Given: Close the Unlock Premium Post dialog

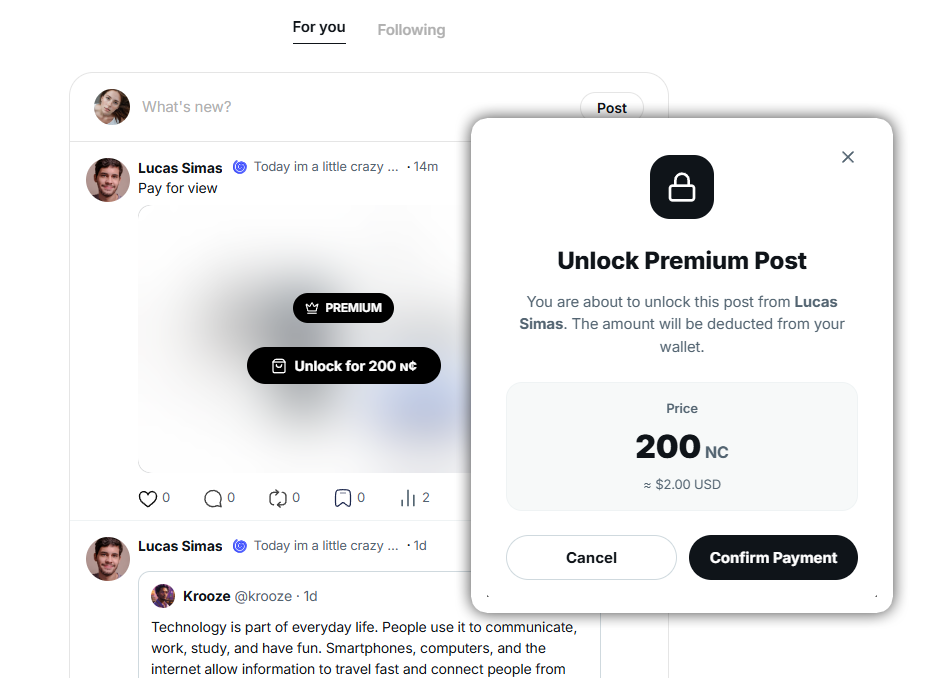Looking at the screenshot, I should click(x=848, y=157).
